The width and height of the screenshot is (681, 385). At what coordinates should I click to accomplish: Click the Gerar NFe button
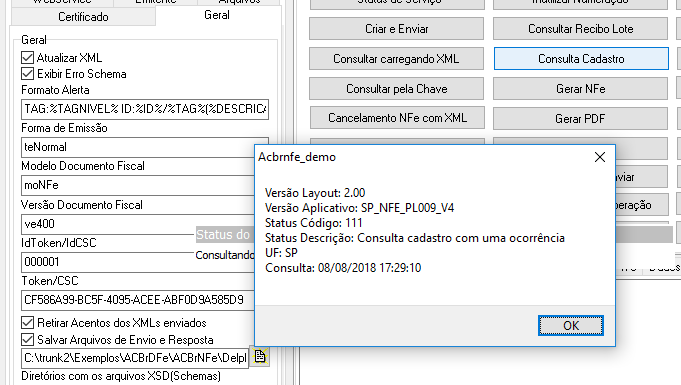581,89
